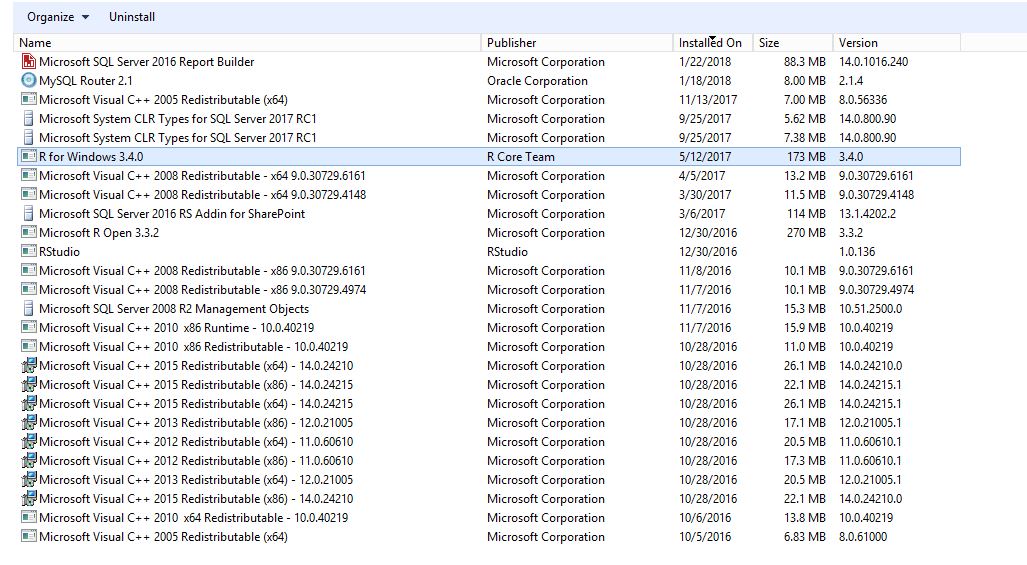Select Visual C++ 2010 x86 Runtime - 10.0.40219 name
This screenshot has height=565, width=1027.
tap(177, 327)
